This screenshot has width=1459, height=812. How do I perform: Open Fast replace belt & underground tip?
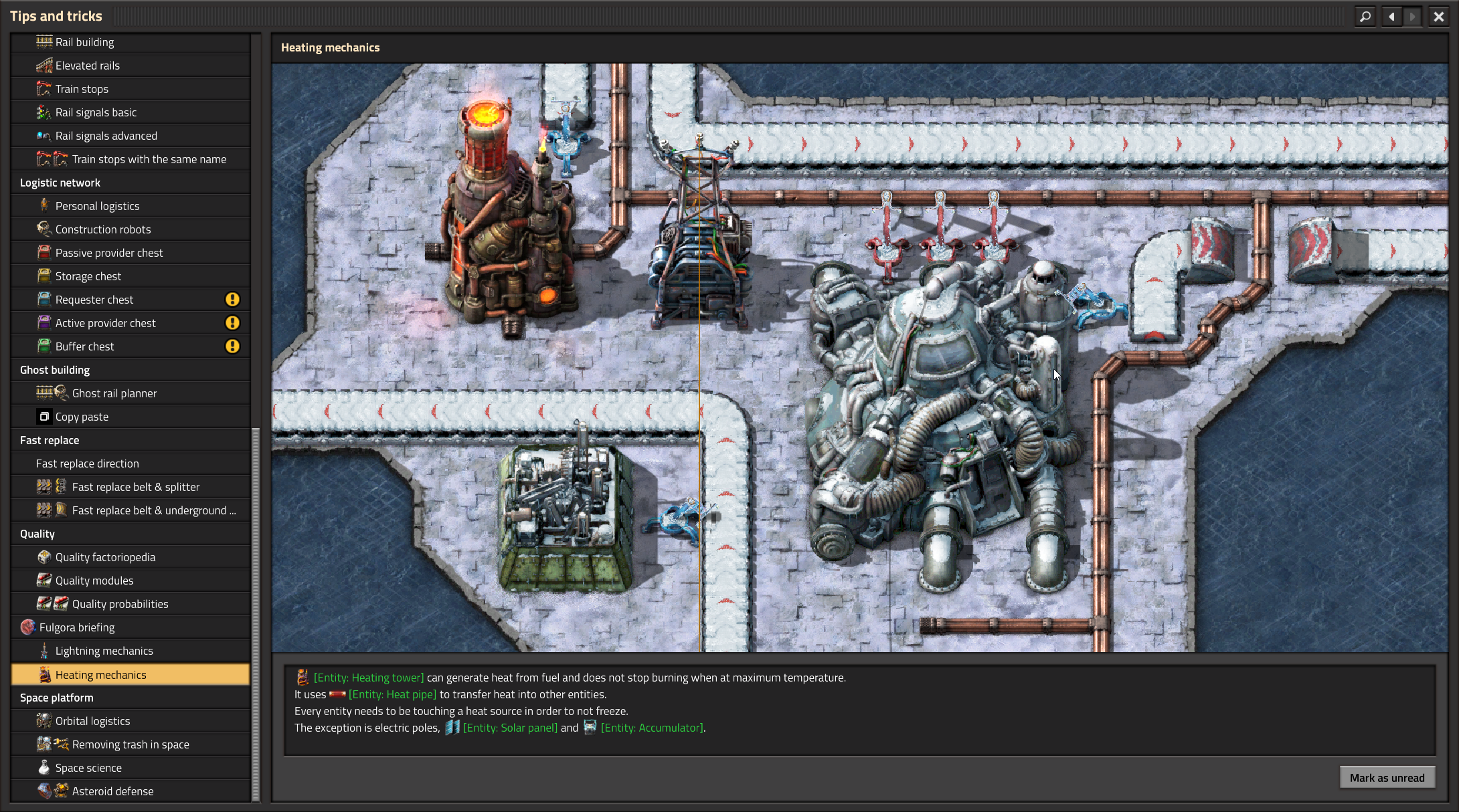(131, 510)
